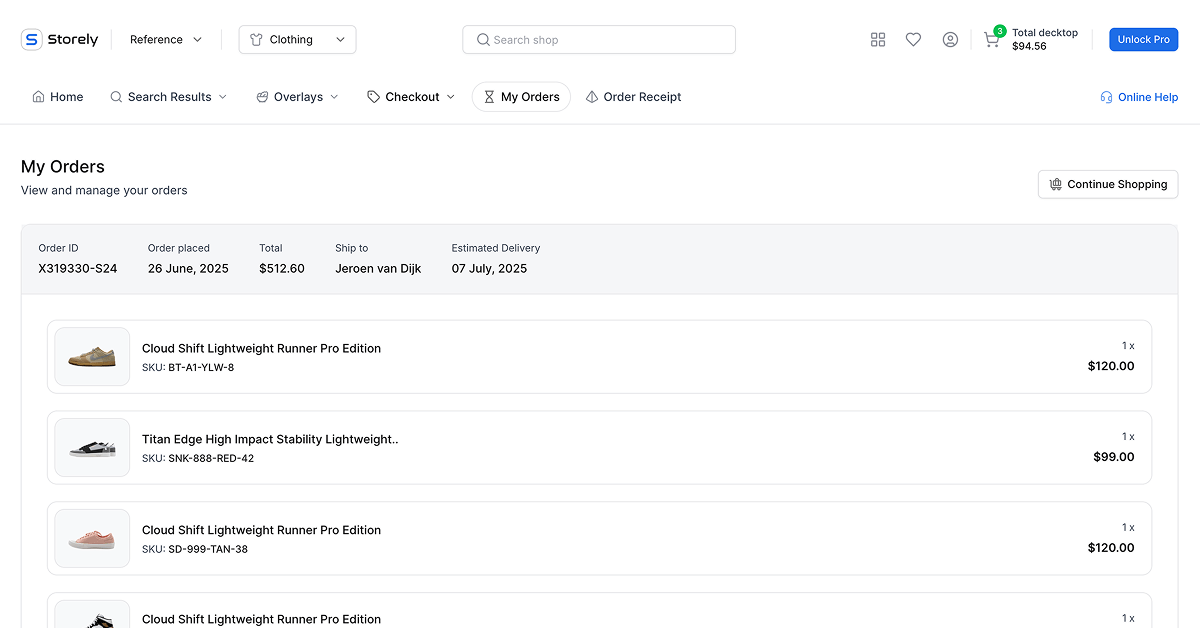This screenshot has height=628, width=1200.
Task: Go to the Home tab
Action: pyautogui.click(x=58, y=97)
